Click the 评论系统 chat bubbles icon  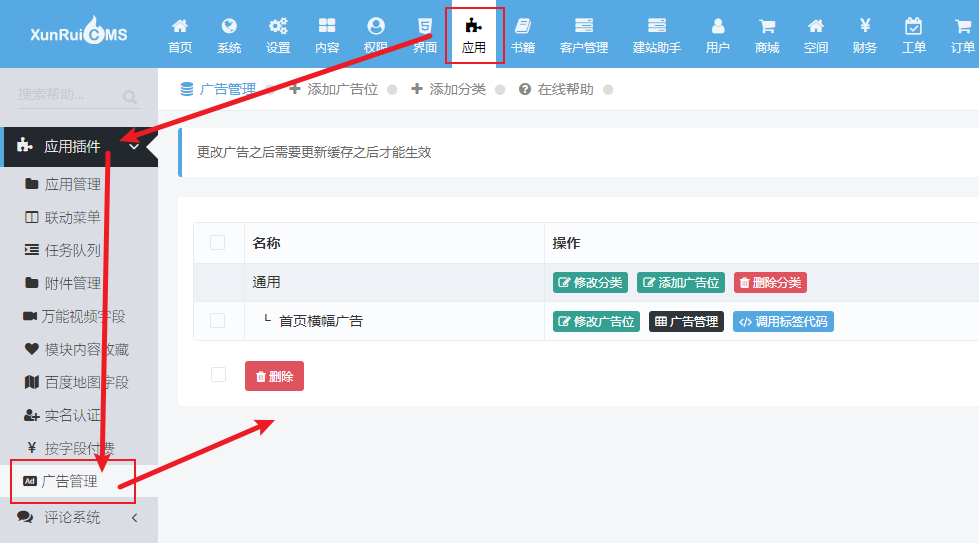[x=25, y=517]
